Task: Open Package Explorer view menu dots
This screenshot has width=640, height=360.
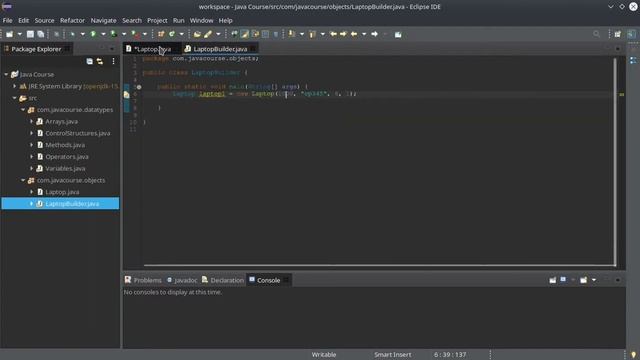Action: [x=113, y=61]
